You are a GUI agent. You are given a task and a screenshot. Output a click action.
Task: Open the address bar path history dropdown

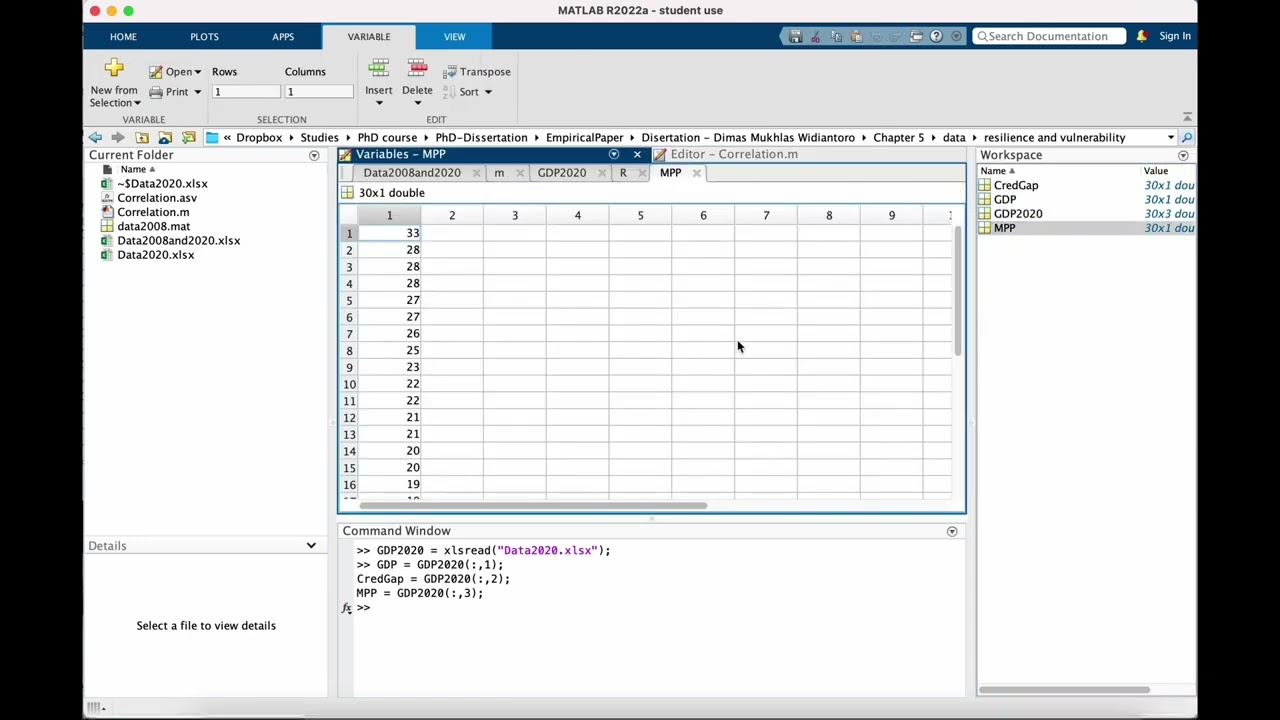click(1170, 137)
